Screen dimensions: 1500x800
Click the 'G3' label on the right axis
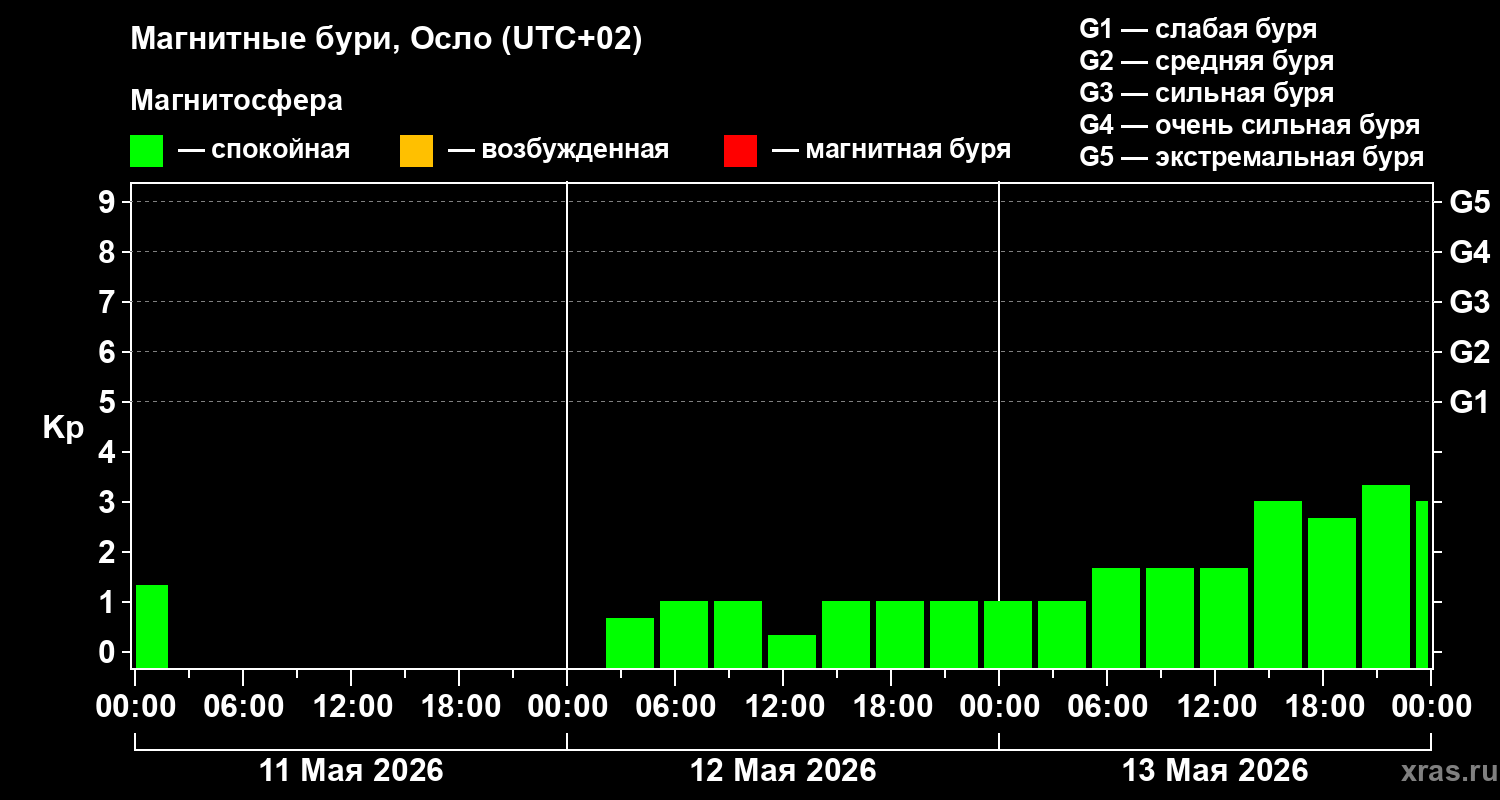click(1469, 302)
